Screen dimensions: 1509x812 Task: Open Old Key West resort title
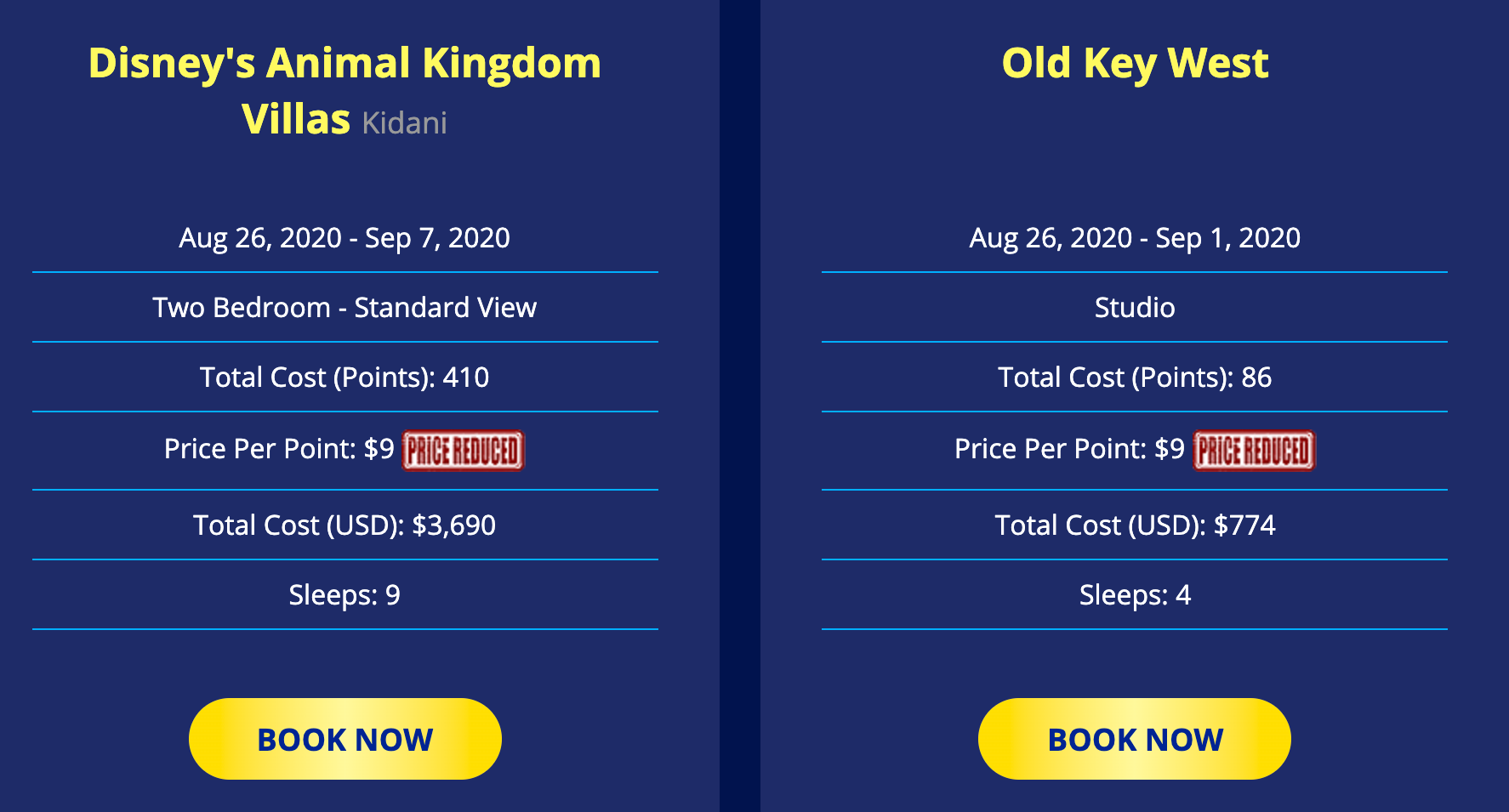(x=1135, y=63)
